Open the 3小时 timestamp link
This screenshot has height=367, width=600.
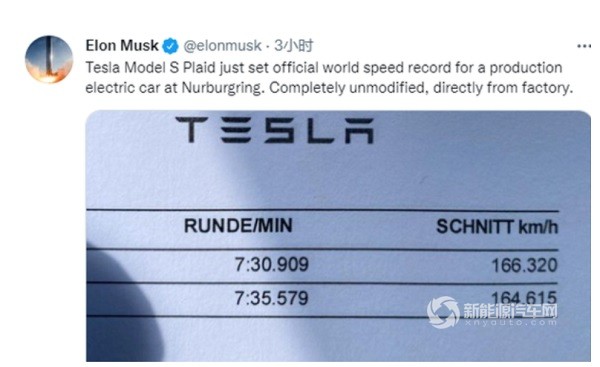[294, 46]
